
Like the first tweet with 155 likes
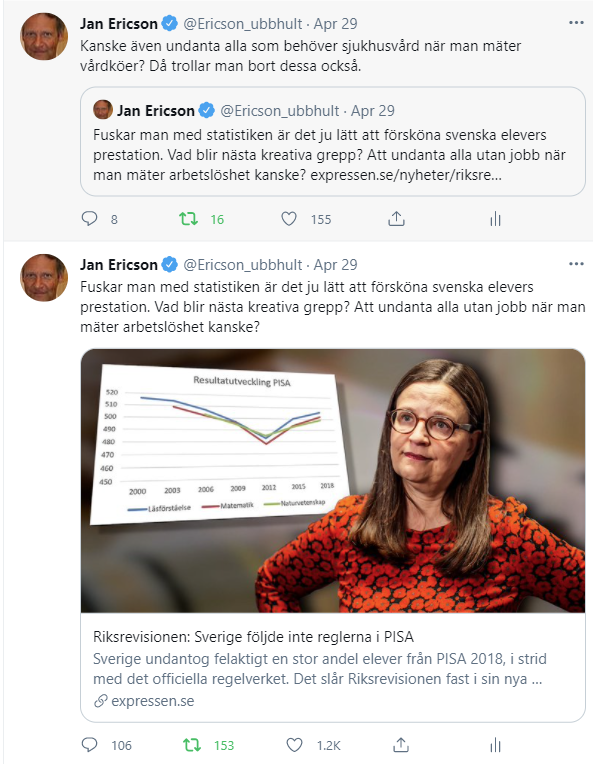click(289, 219)
